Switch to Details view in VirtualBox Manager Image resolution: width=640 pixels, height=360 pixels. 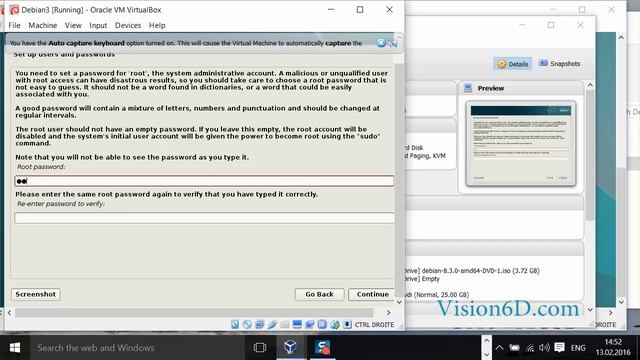(x=513, y=64)
